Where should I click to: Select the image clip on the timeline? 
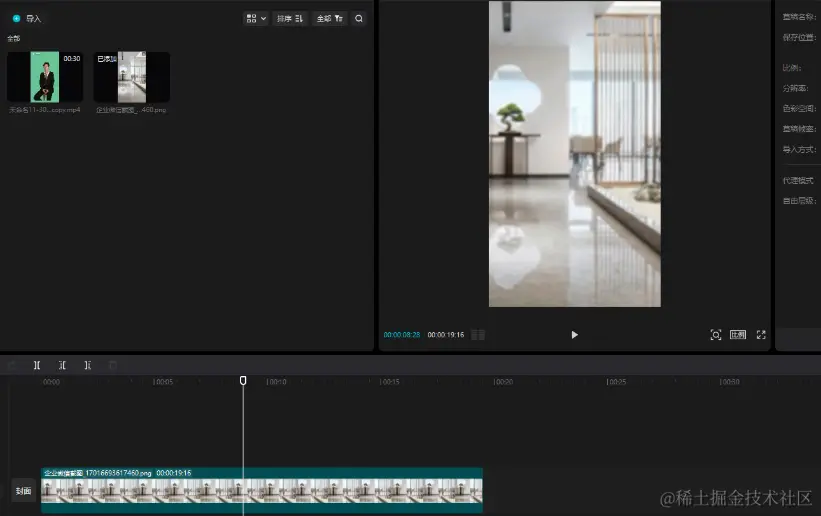click(262, 490)
